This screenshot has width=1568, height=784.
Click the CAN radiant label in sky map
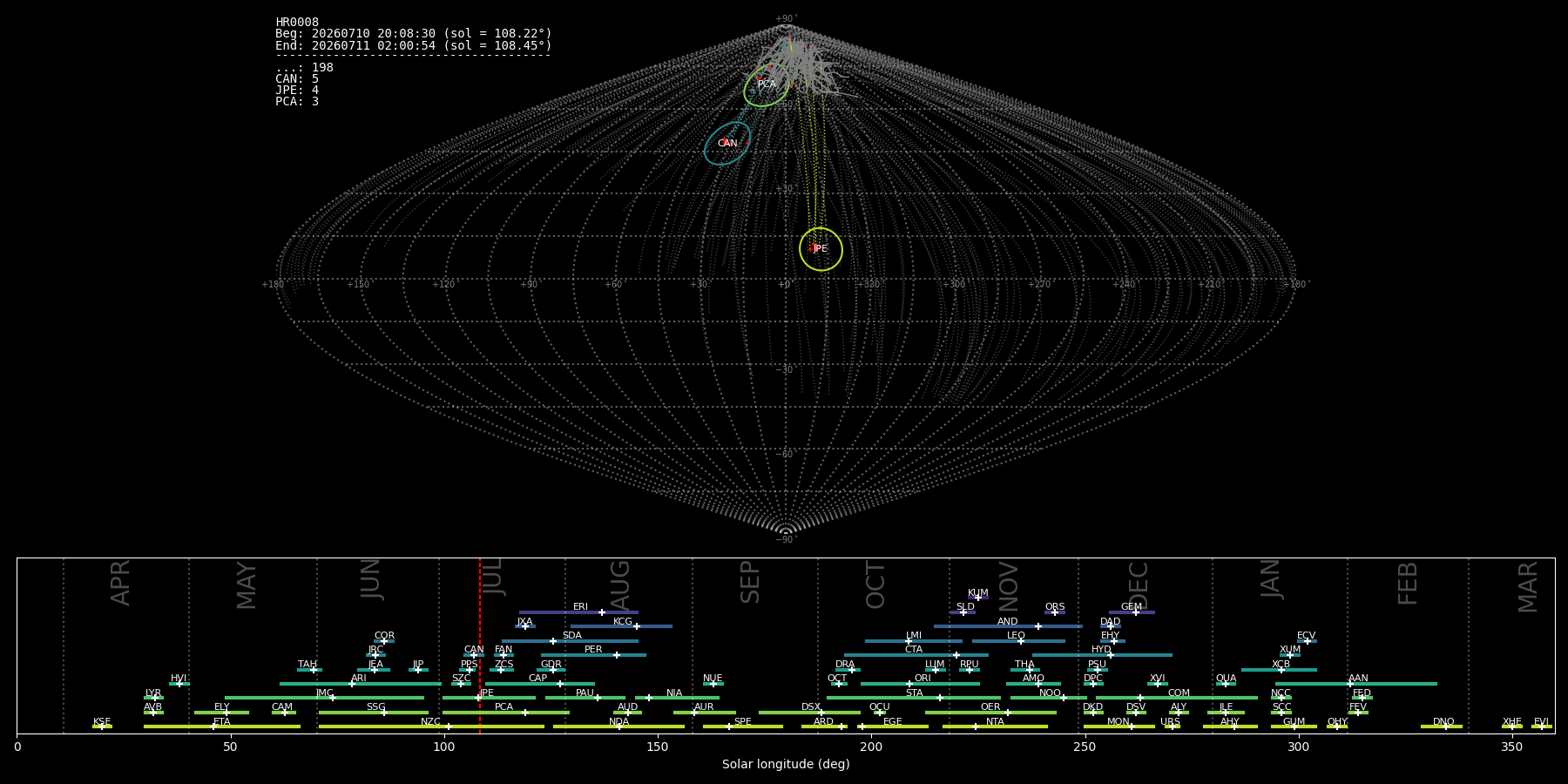[727, 144]
